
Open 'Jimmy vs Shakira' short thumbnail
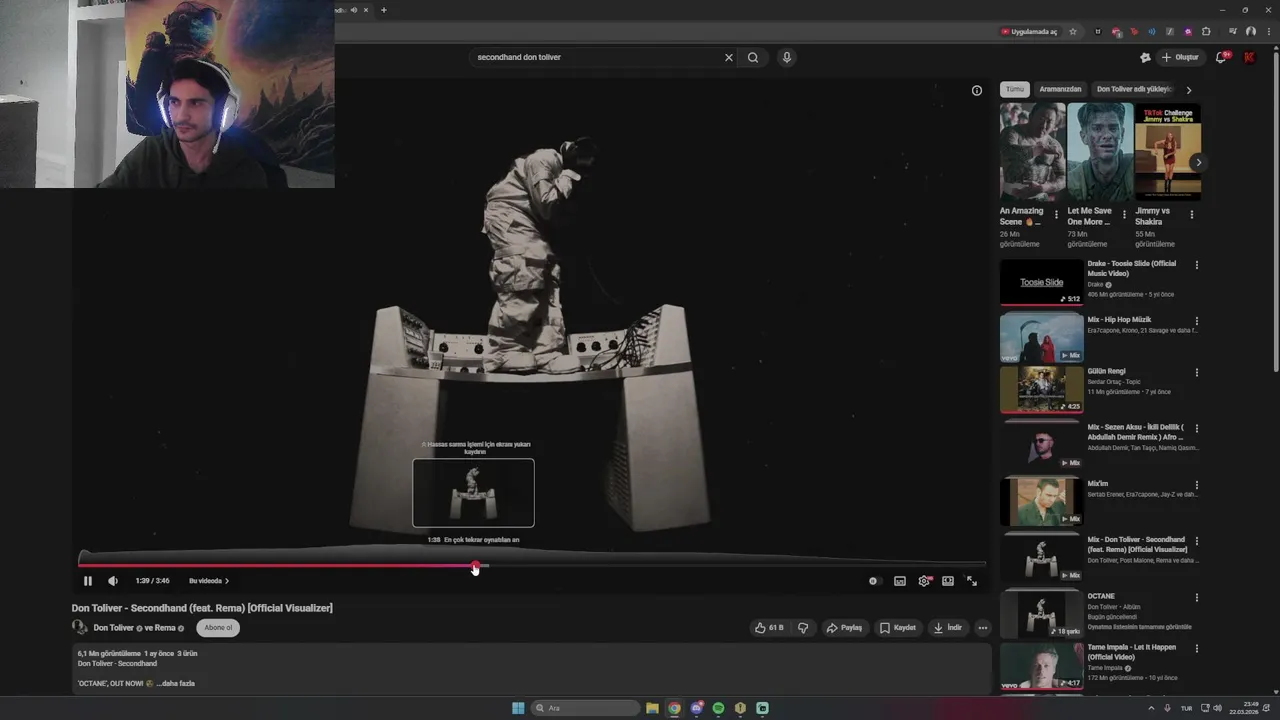point(1168,152)
